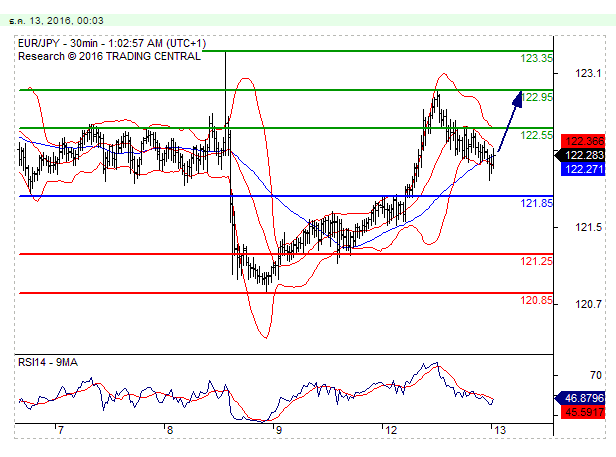Click the 122.55 resistance level label
The image size is (616, 457).
(536, 135)
